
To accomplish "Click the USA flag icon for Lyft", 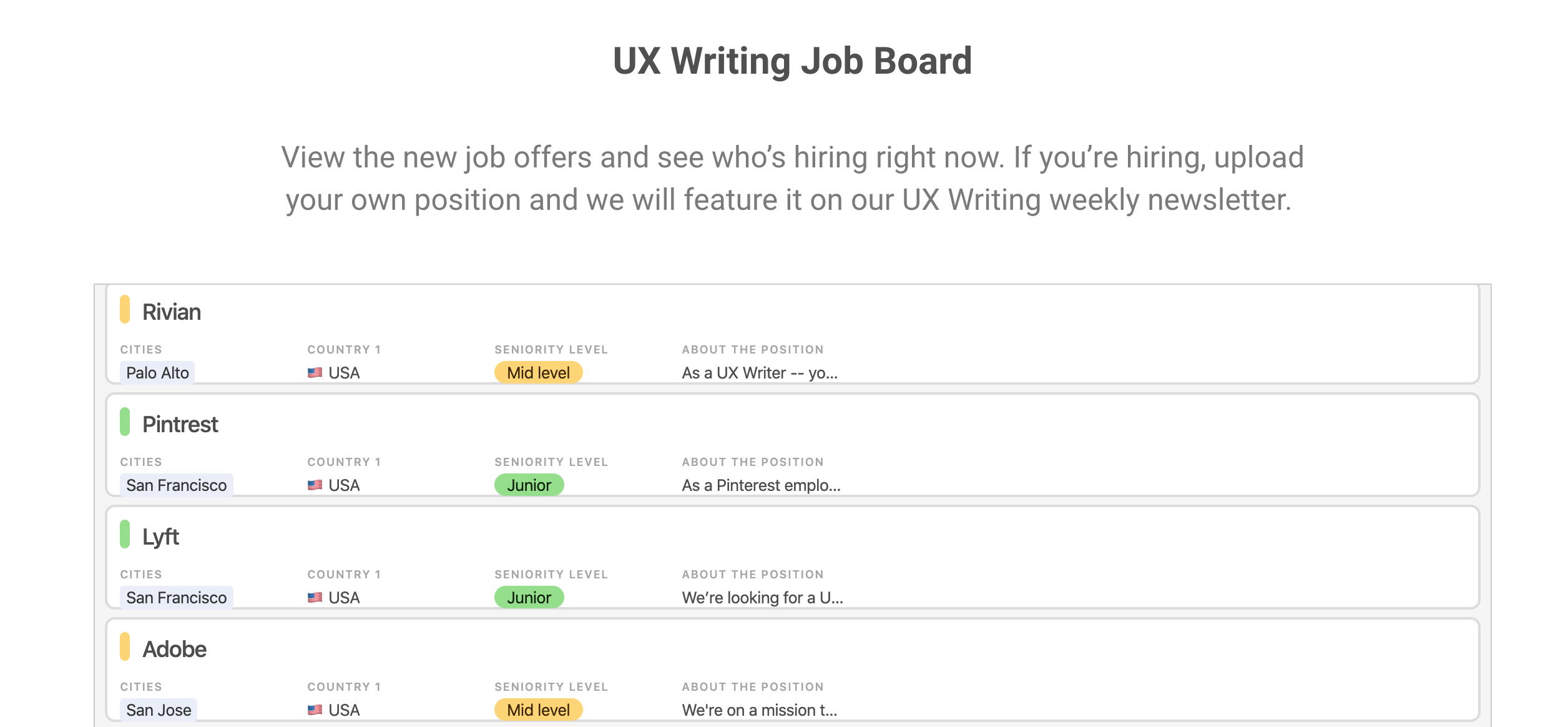I will pos(315,597).
